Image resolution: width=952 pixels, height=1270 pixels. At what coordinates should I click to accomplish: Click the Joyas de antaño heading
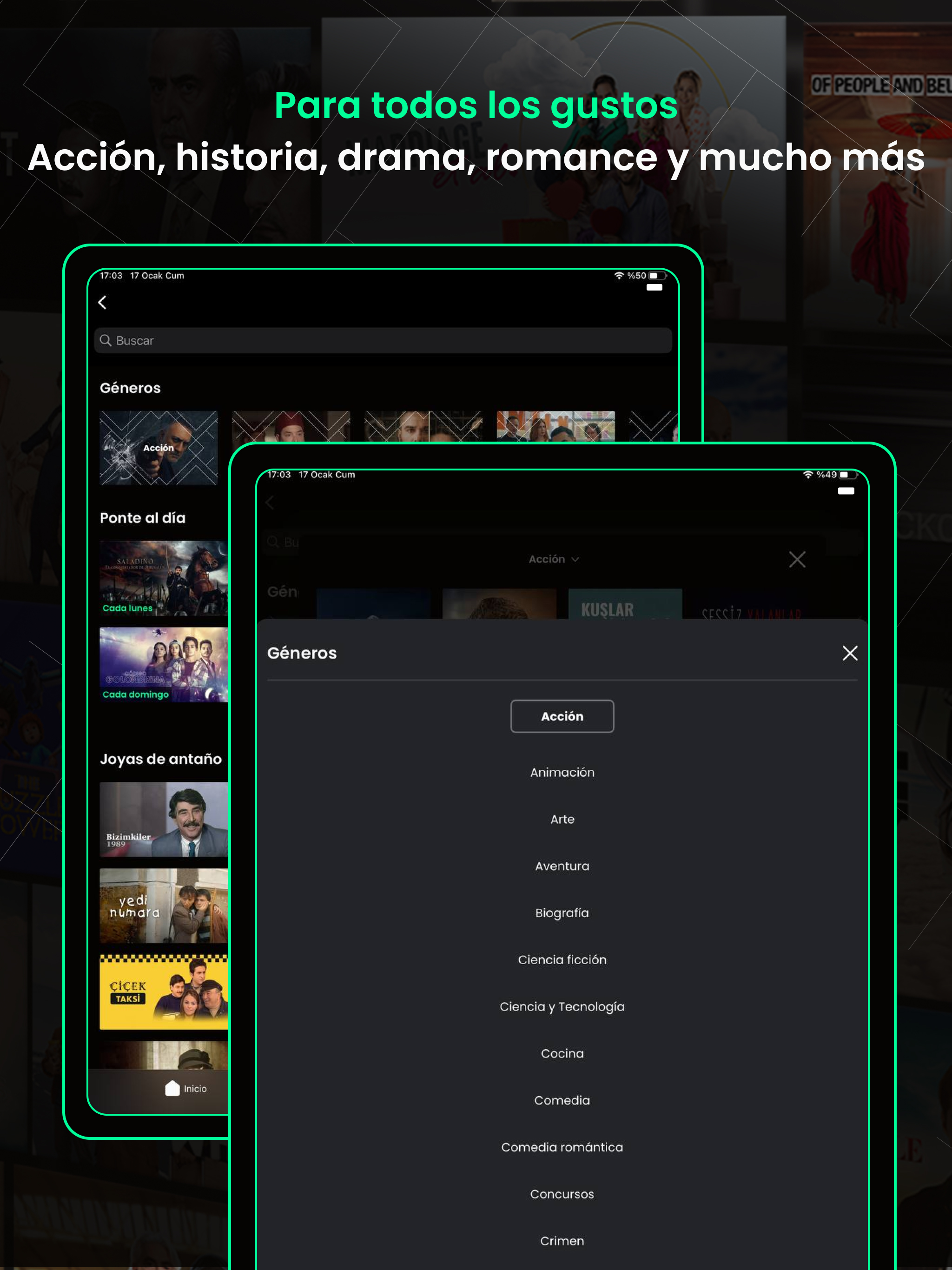(x=161, y=759)
